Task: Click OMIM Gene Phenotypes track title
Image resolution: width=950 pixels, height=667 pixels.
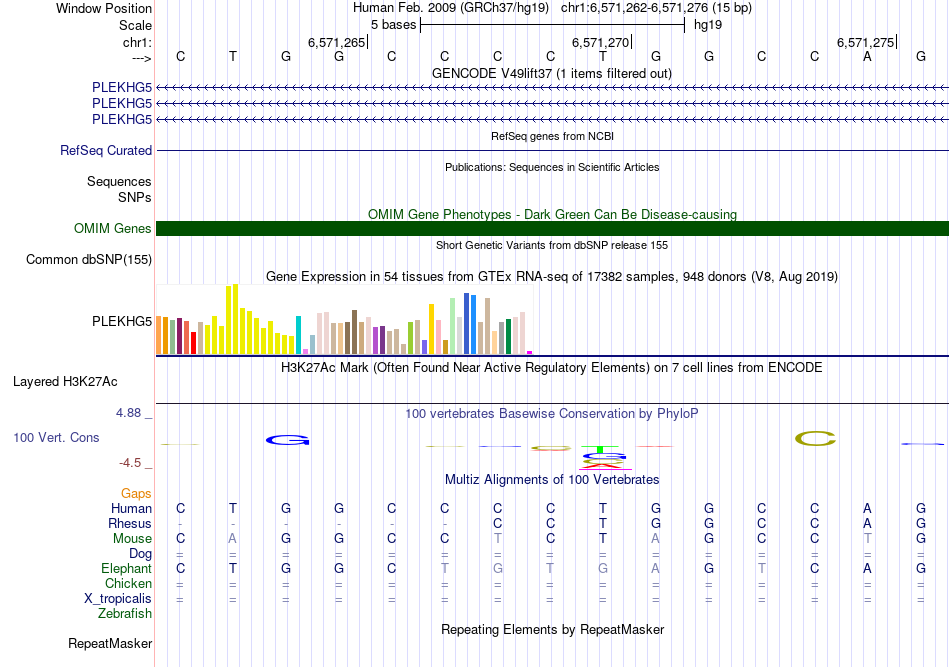Action: coord(552,214)
